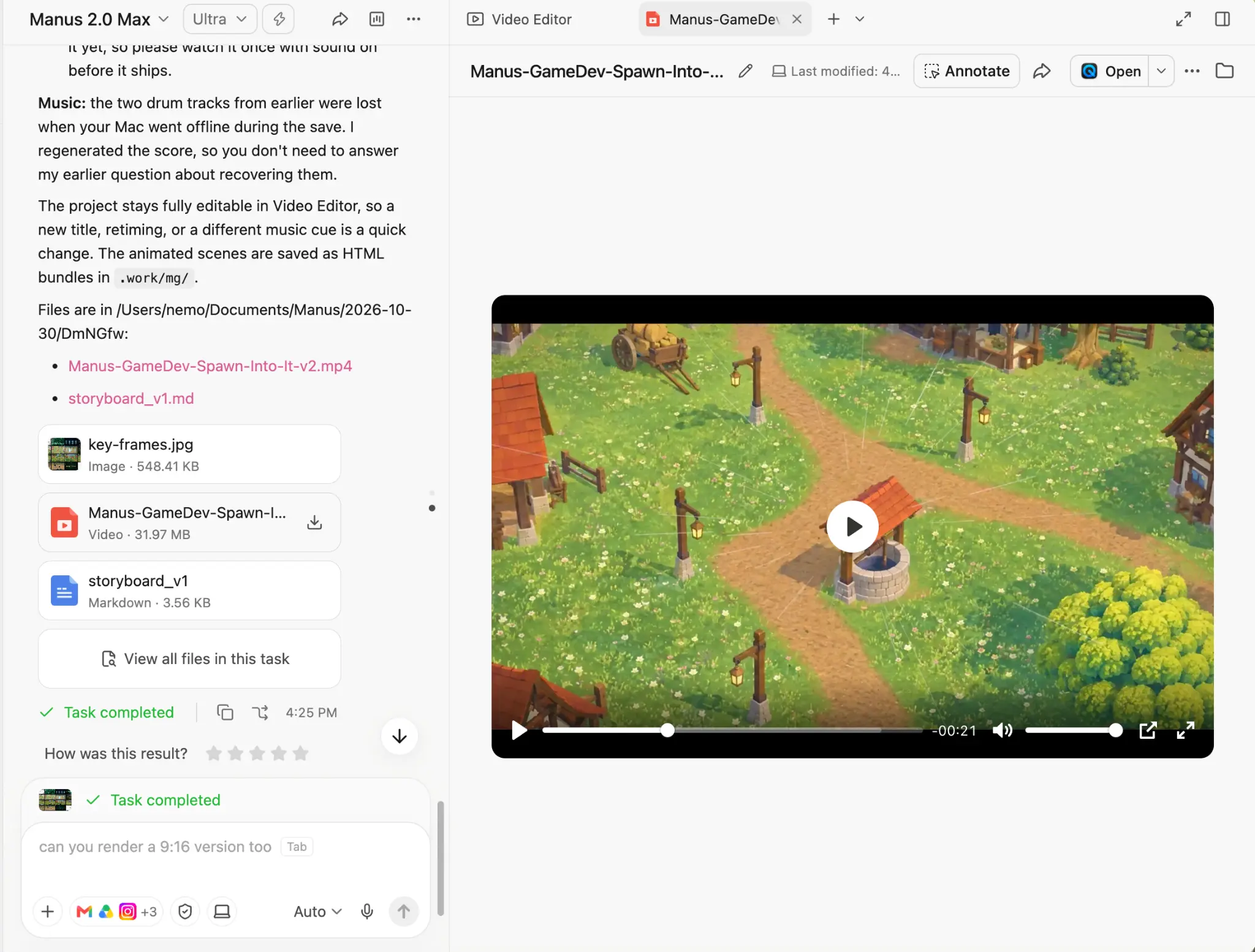Copy the response with copy icon
The width and height of the screenshot is (1255, 952).
click(225, 712)
